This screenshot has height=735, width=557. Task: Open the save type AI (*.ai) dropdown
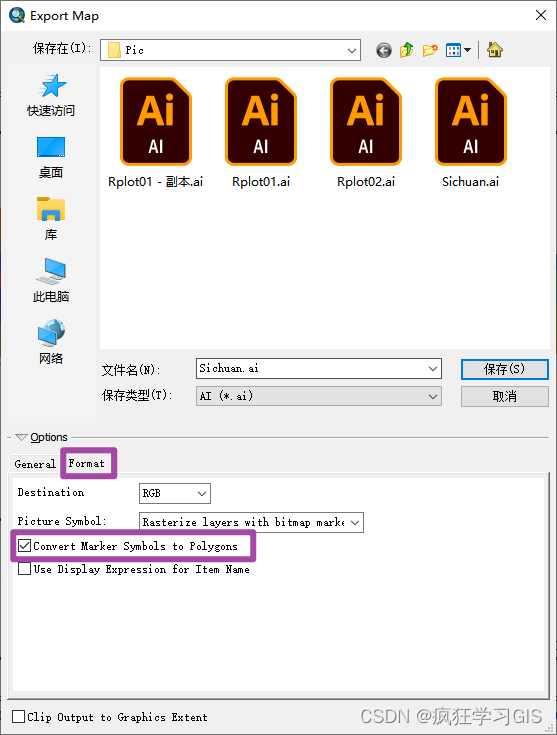point(319,396)
